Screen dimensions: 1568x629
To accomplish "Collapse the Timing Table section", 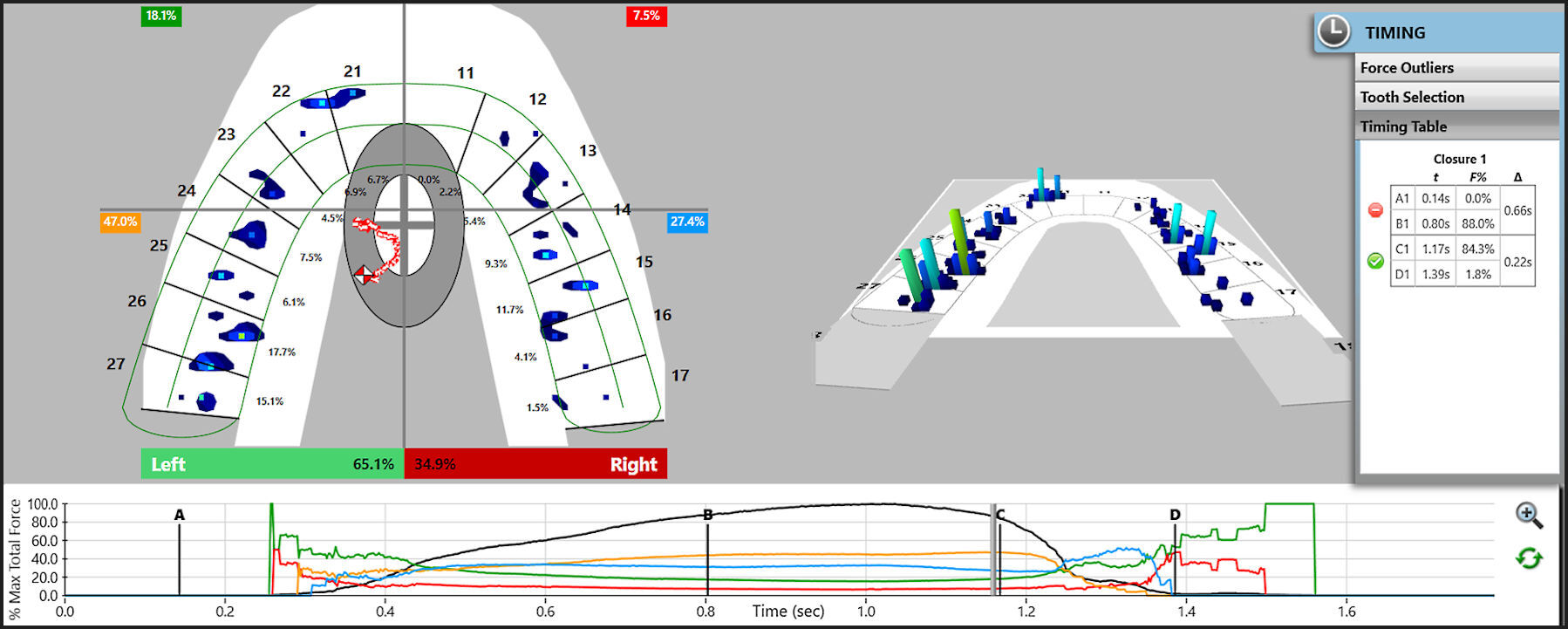I will [x=1457, y=126].
